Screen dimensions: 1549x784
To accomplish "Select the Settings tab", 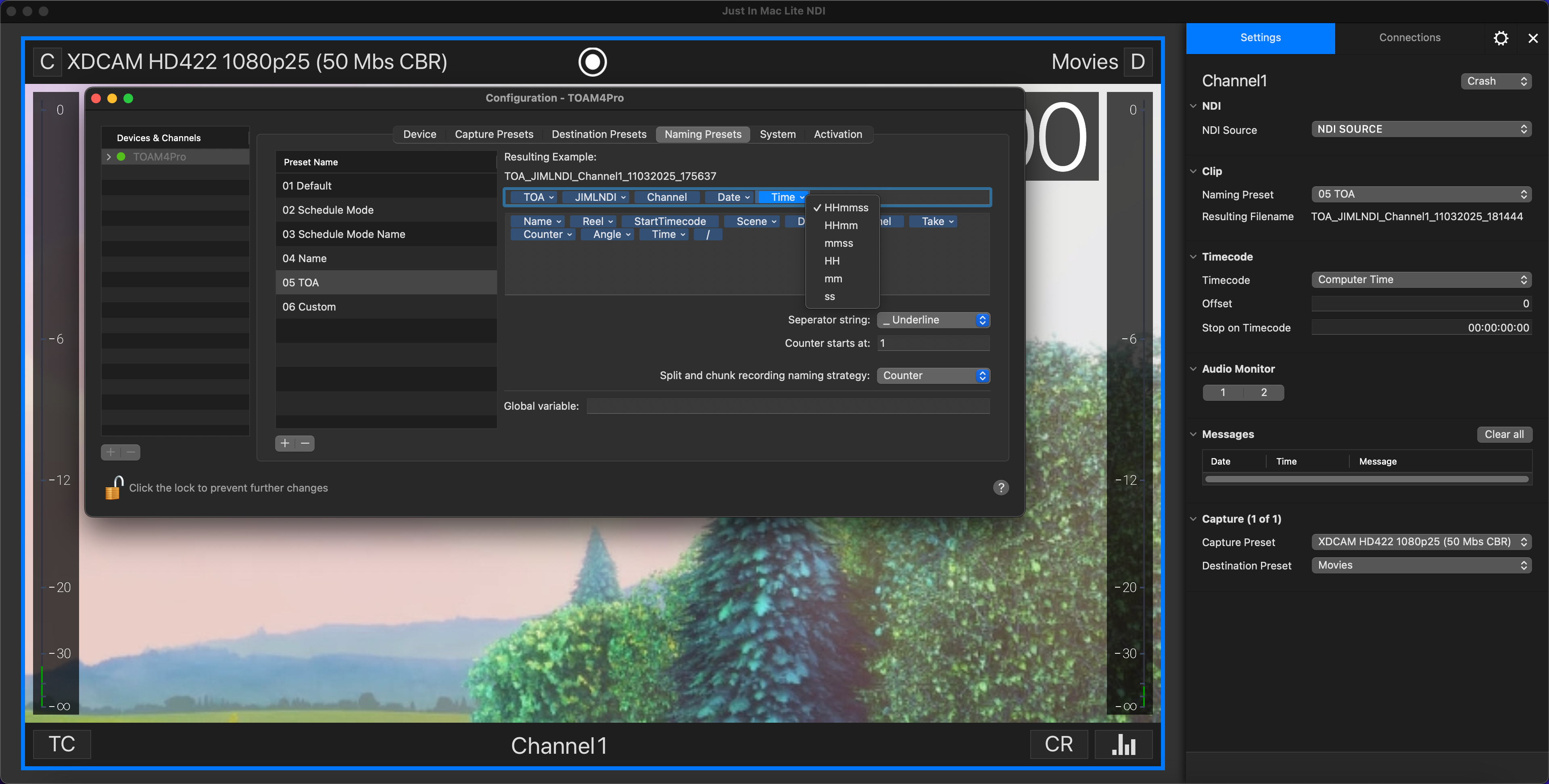I will (1260, 38).
